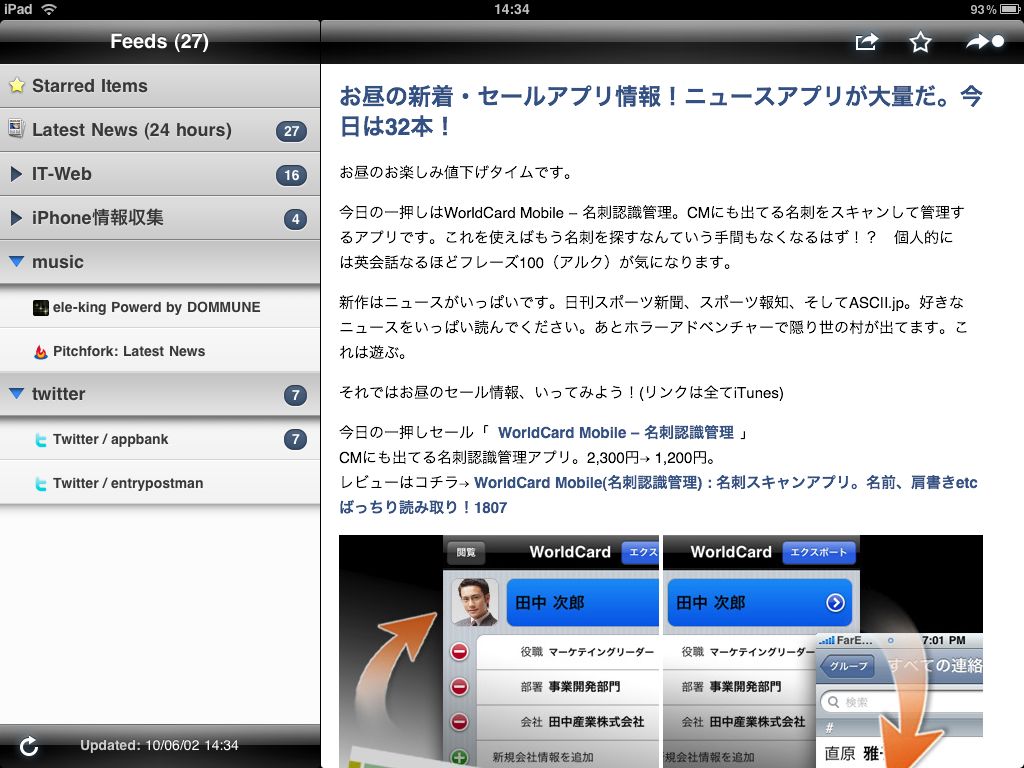Expand the IT-Web folder triangle
This screenshot has height=768, width=1024.
pos(16,174)
